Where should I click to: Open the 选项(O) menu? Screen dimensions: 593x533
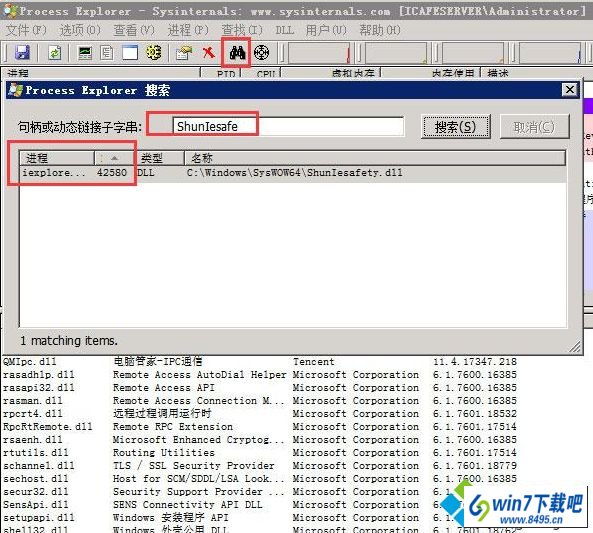click(80, 30)
